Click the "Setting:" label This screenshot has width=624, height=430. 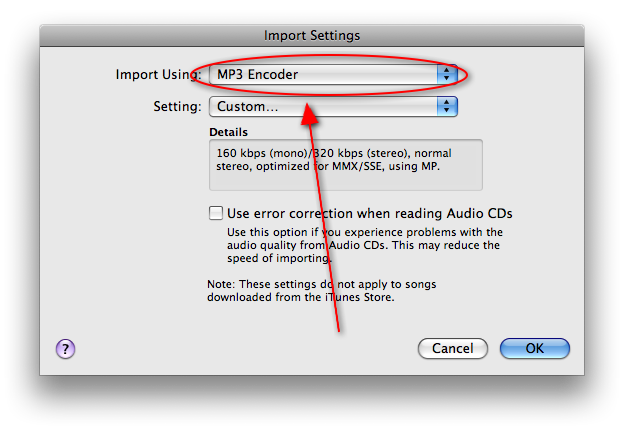pos(177,107)
